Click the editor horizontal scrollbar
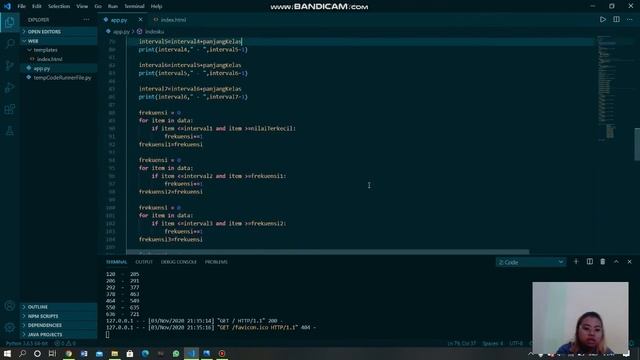Image resolution: width=640 pixels, height=360 pixels. pos(327,252)
